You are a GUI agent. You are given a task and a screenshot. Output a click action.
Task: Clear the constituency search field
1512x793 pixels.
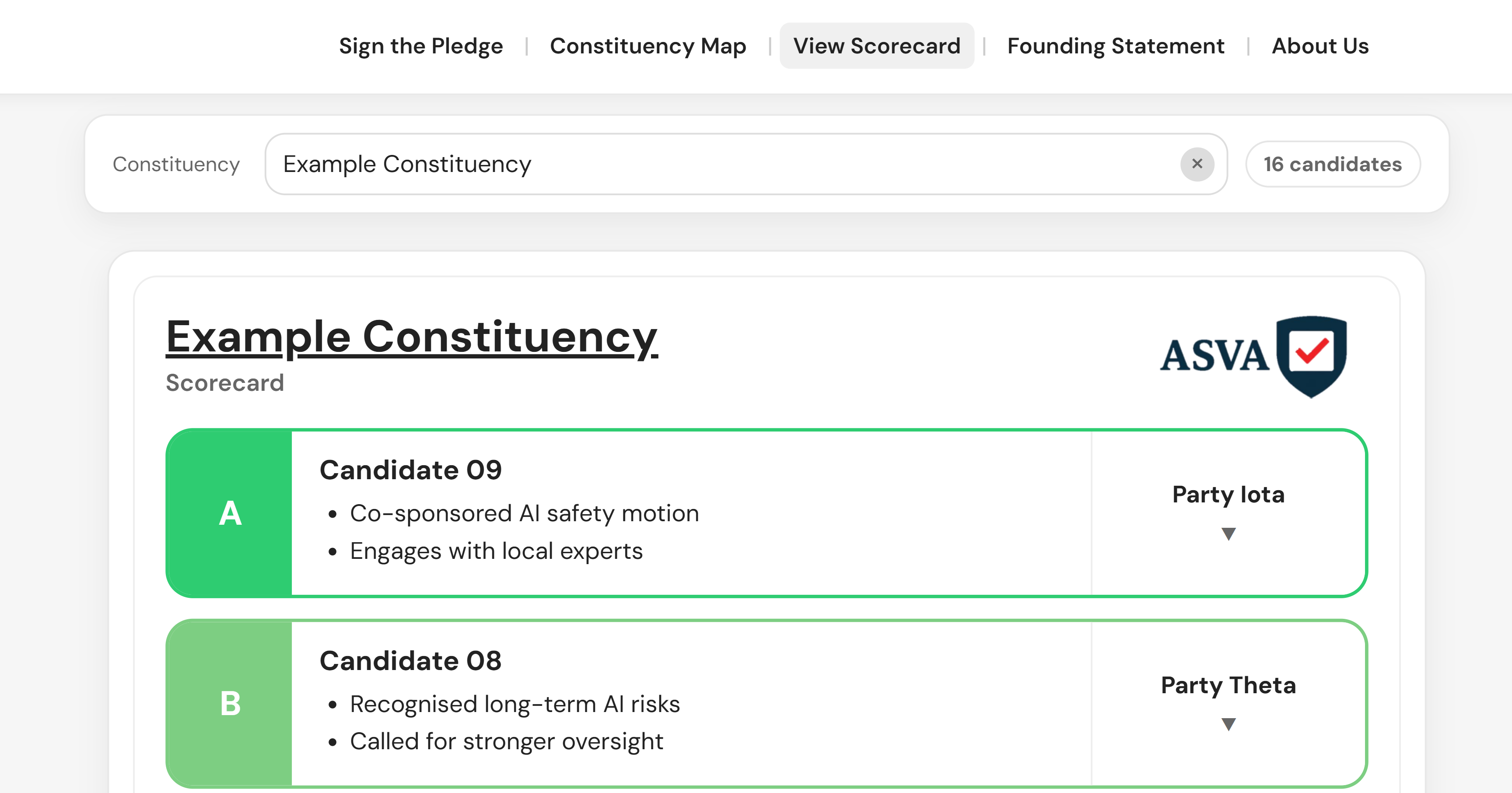coord(1197,165)
